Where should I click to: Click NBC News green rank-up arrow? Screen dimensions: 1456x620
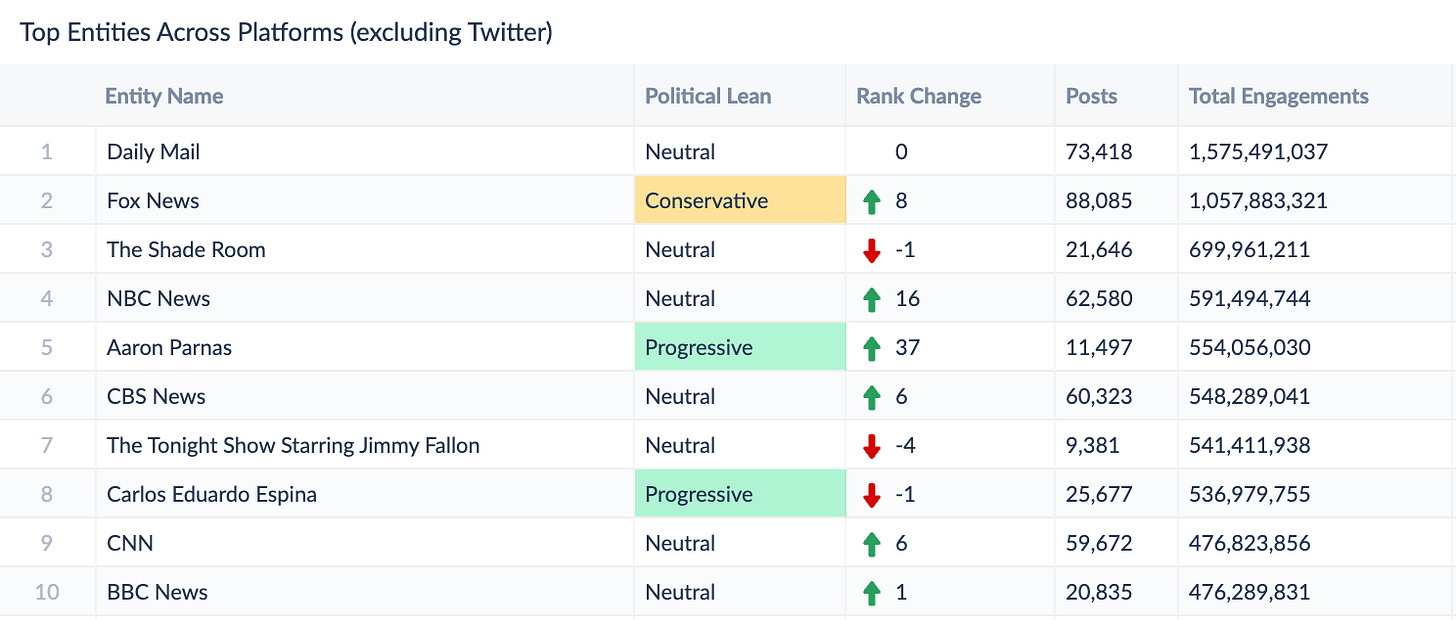coord(871,299)
